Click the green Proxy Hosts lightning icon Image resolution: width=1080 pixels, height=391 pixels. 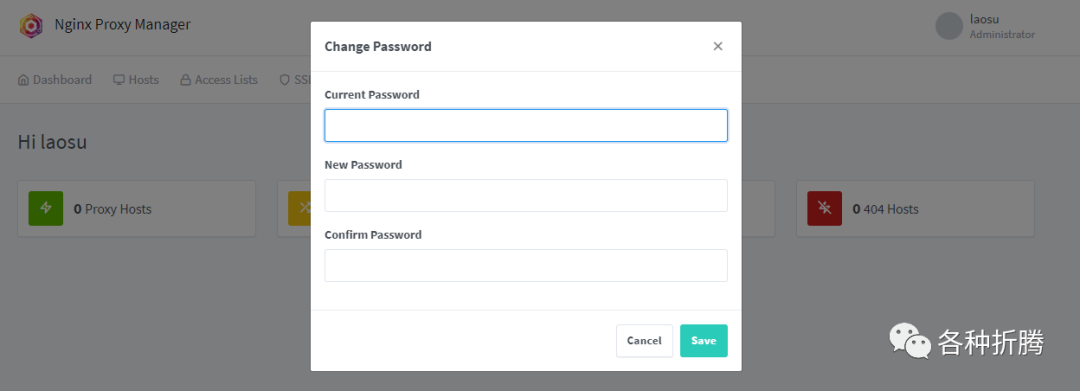coord(46,209)
